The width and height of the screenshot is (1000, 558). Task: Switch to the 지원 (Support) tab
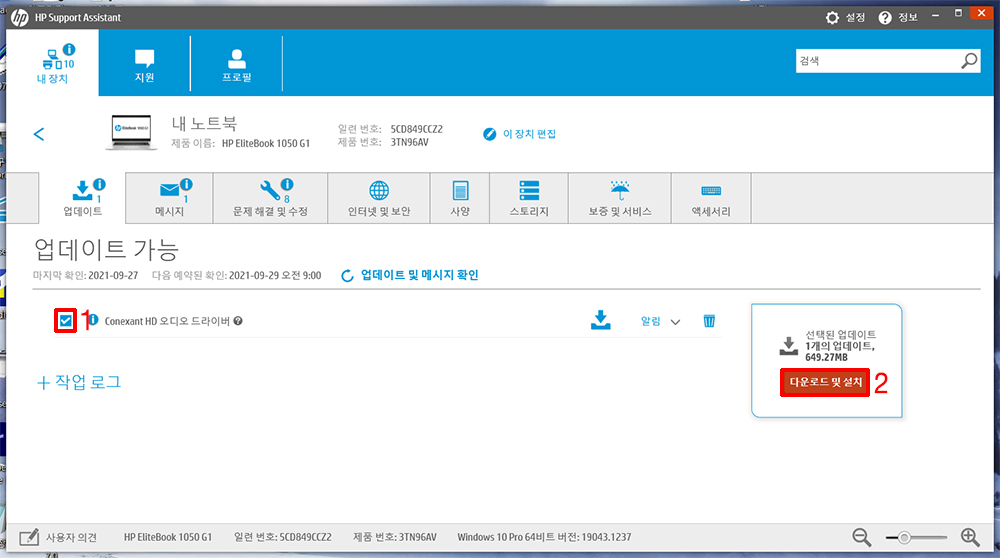point(145,64)
